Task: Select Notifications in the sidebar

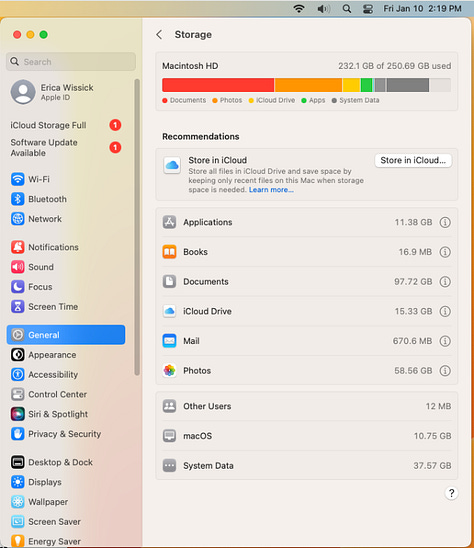Action: 66,247
